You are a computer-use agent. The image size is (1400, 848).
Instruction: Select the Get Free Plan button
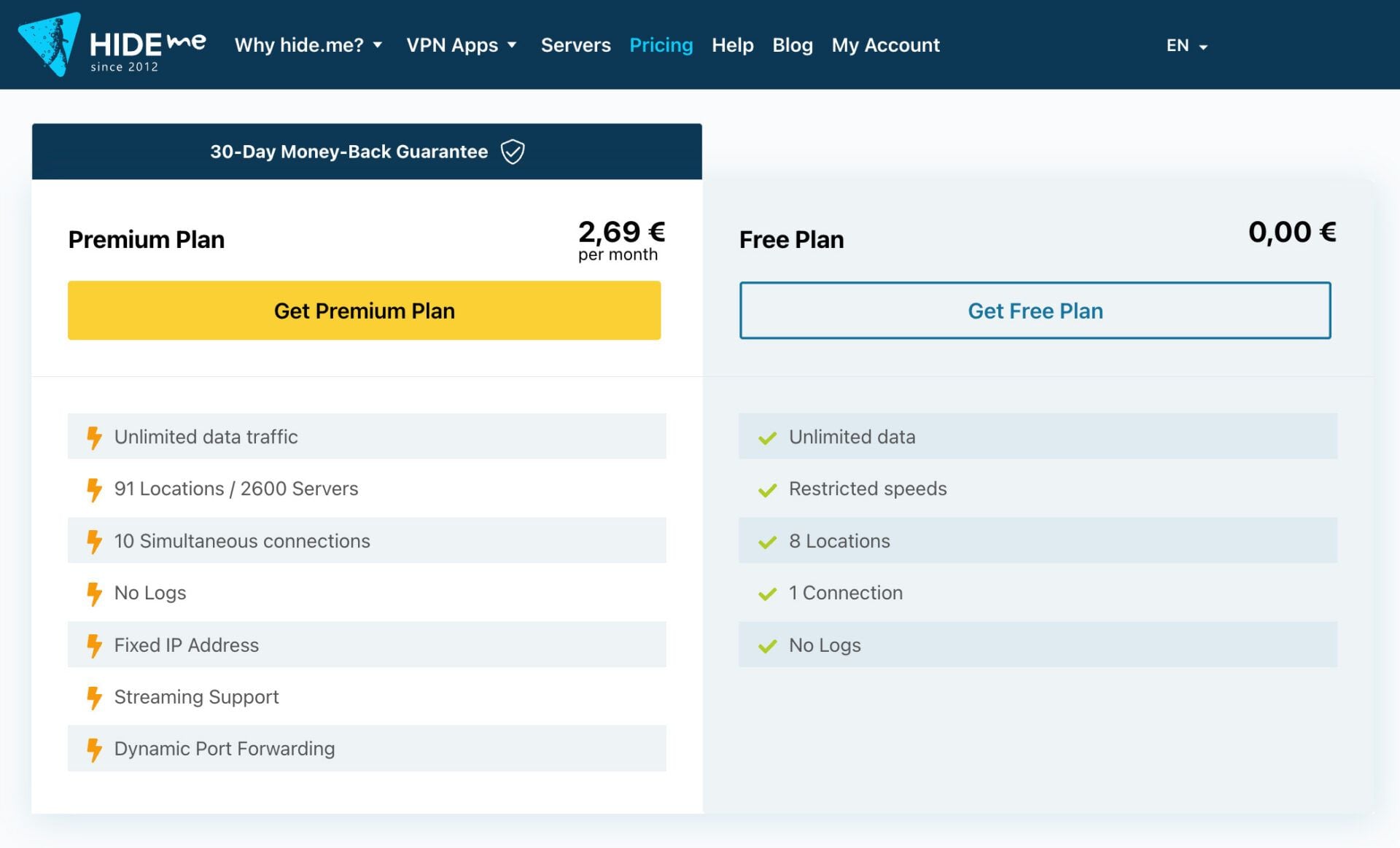coord(1035,310)
